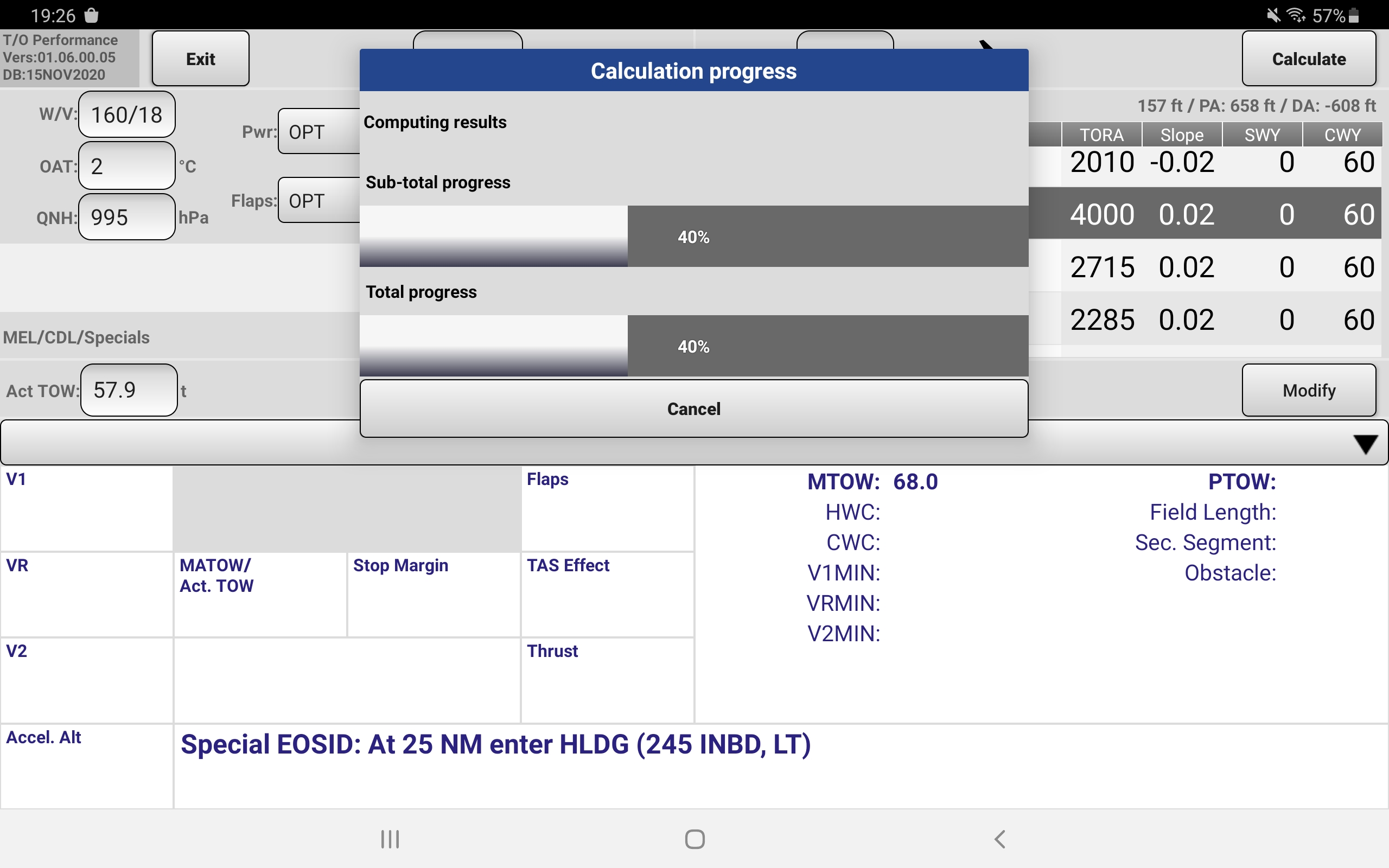Click the Stop Margin cell
The image size is (1389, 868).
click(434, 594)
